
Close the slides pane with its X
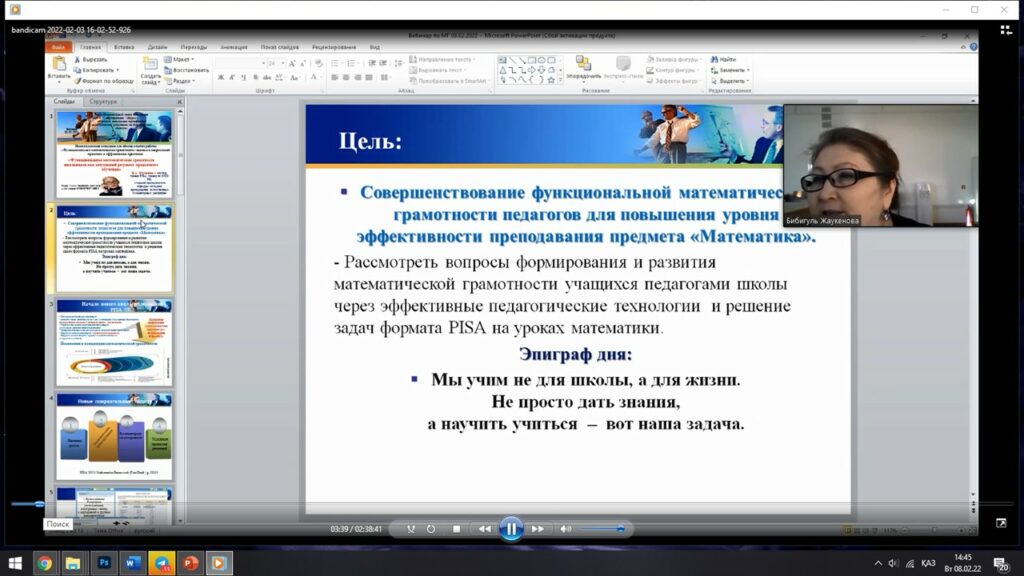pyautogui.click(x=180, y=101)
